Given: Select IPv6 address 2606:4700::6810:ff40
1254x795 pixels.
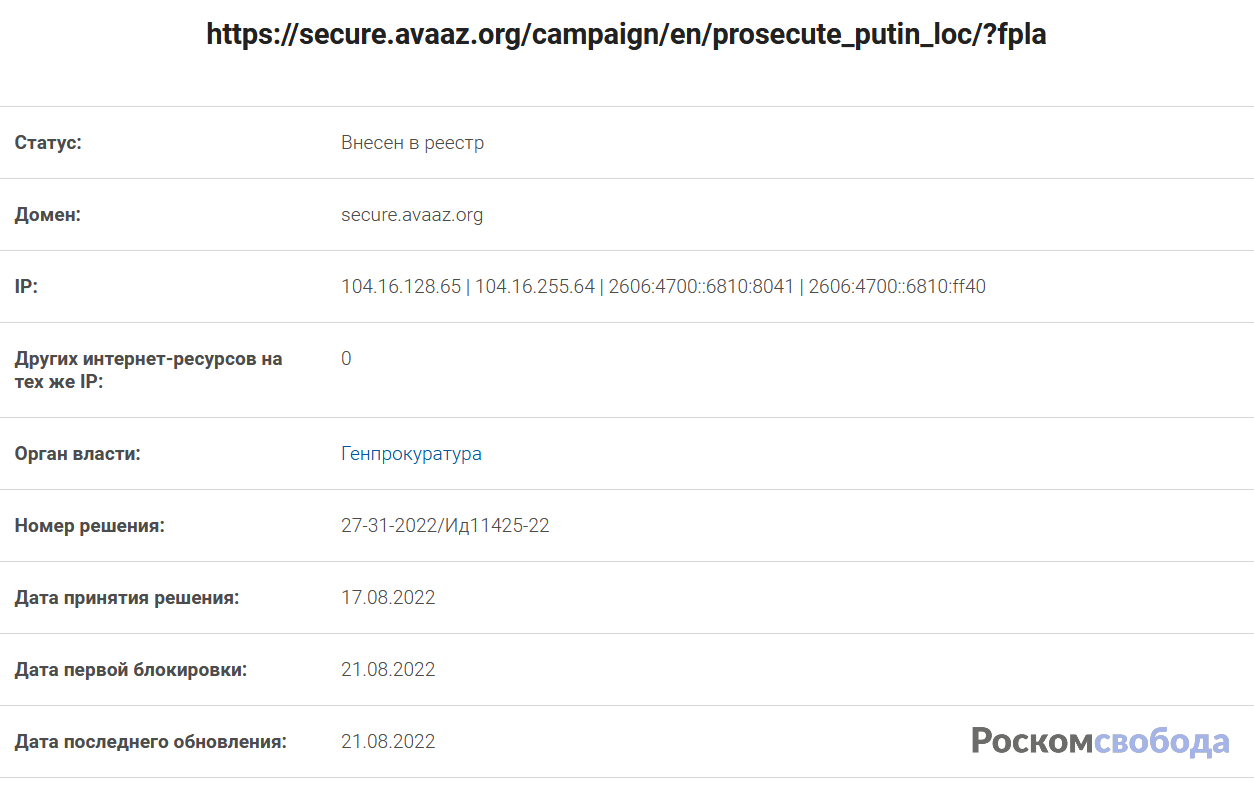Looking at the screenshot, I should 897,287.
